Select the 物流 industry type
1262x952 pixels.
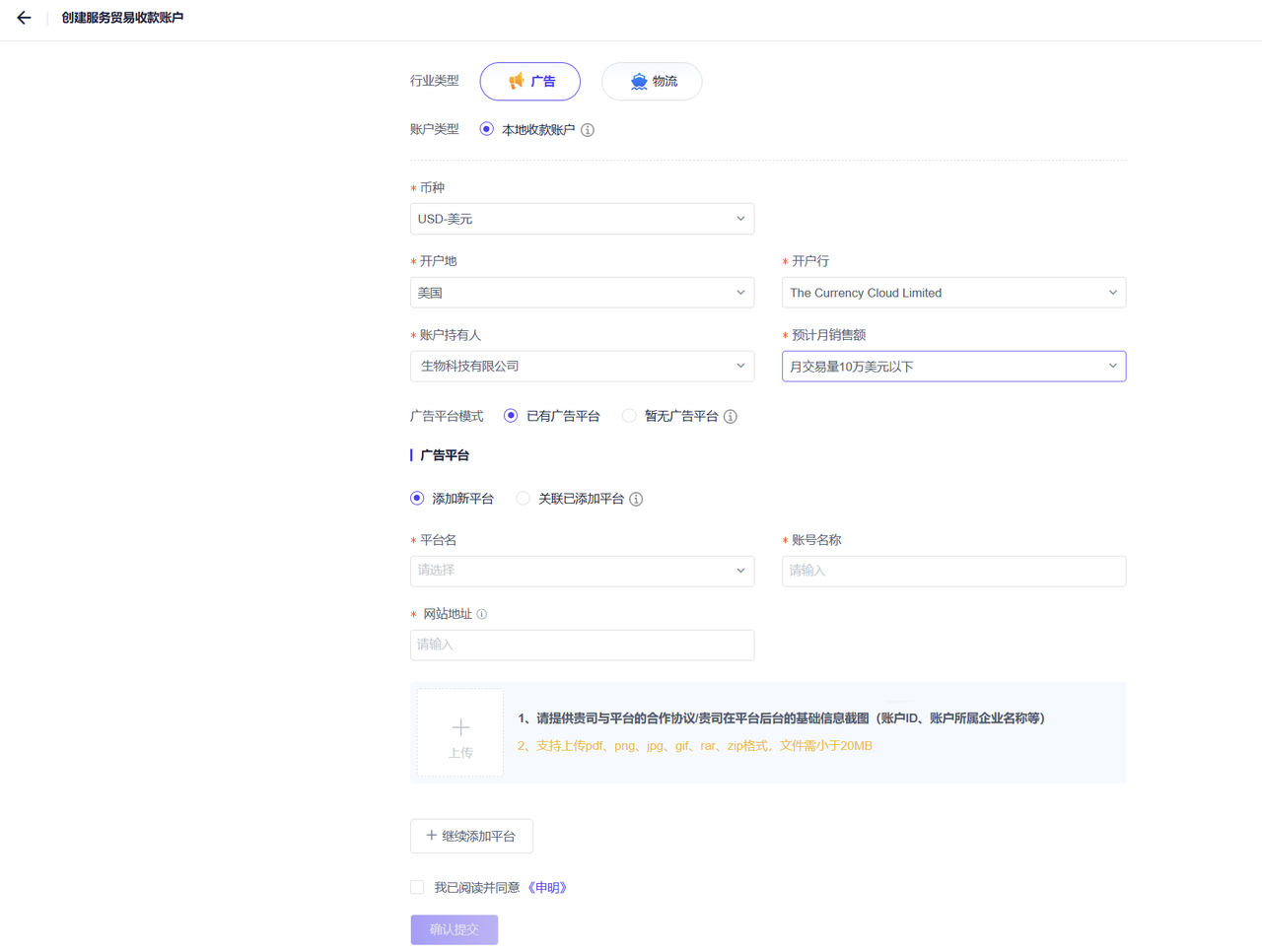652,82
